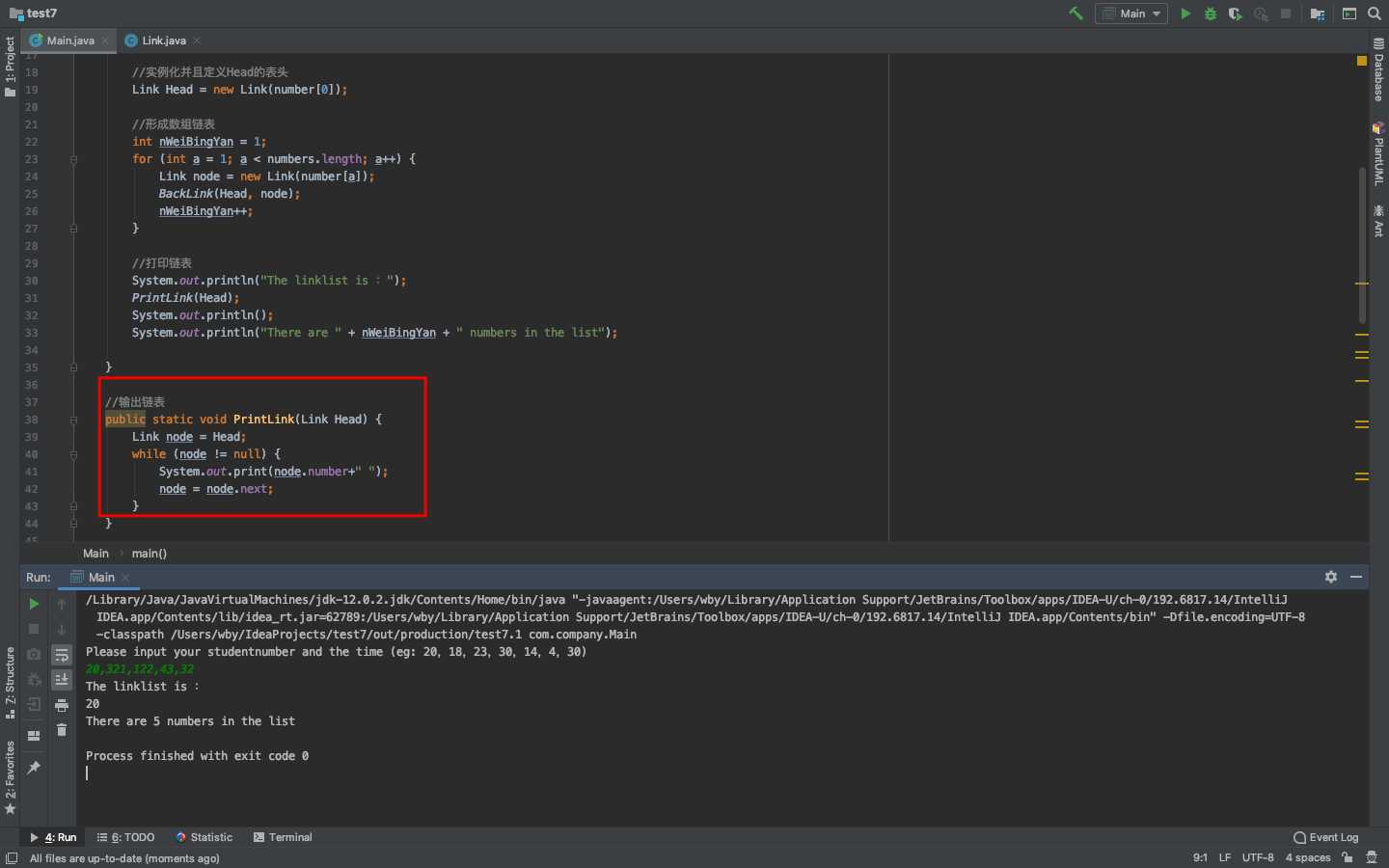The height and width of the screenshot is (868, 1389).
Task: Open the Main run configuration dropdown
Action: tap(1131, 14)
